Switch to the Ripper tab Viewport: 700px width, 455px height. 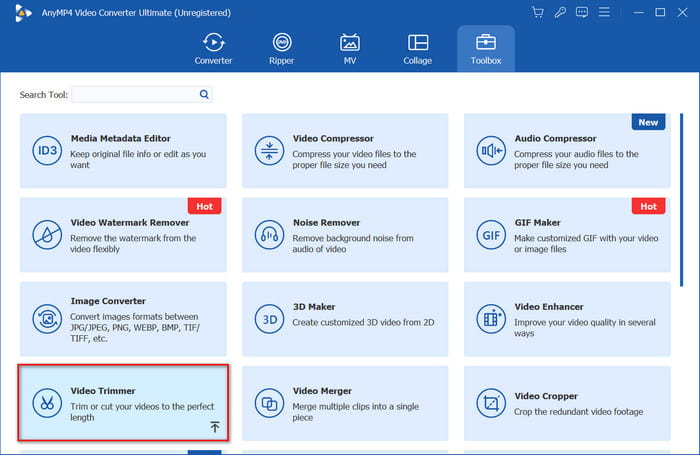pos(282,49)
